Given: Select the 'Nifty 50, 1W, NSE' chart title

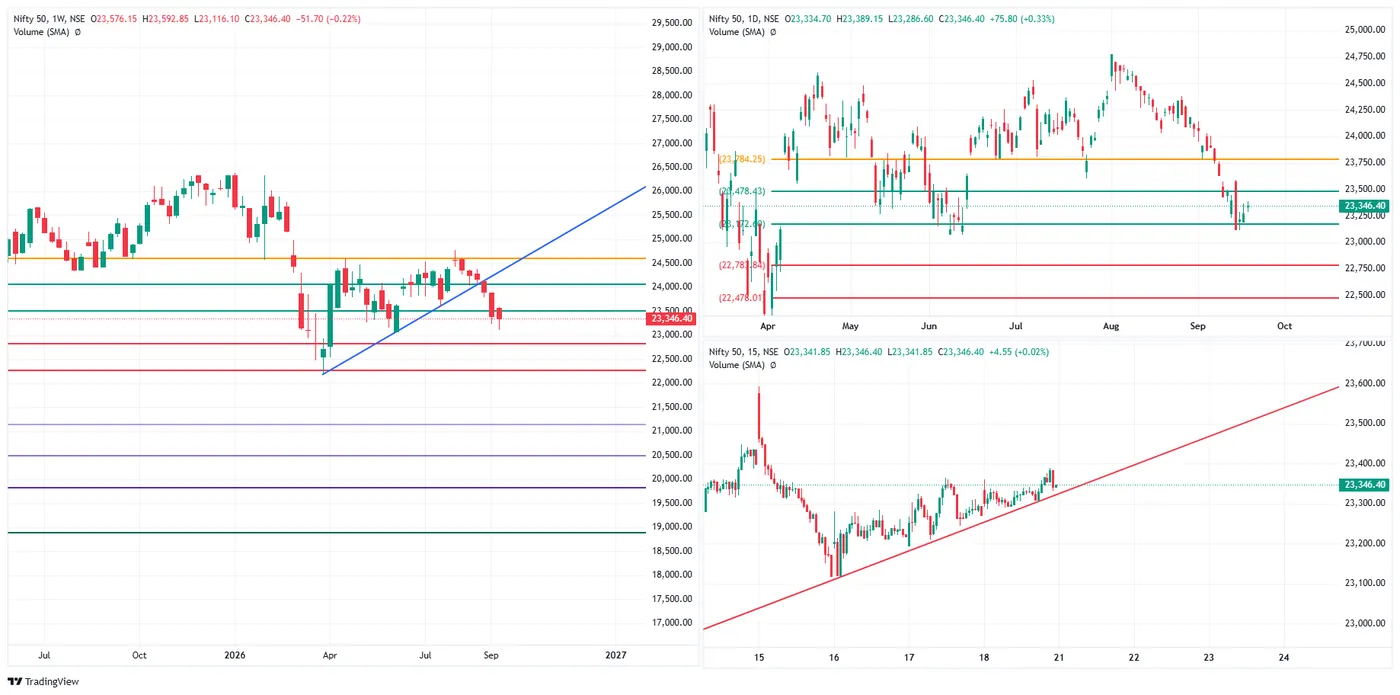Looking at the screenshot, I should [49, 19].
